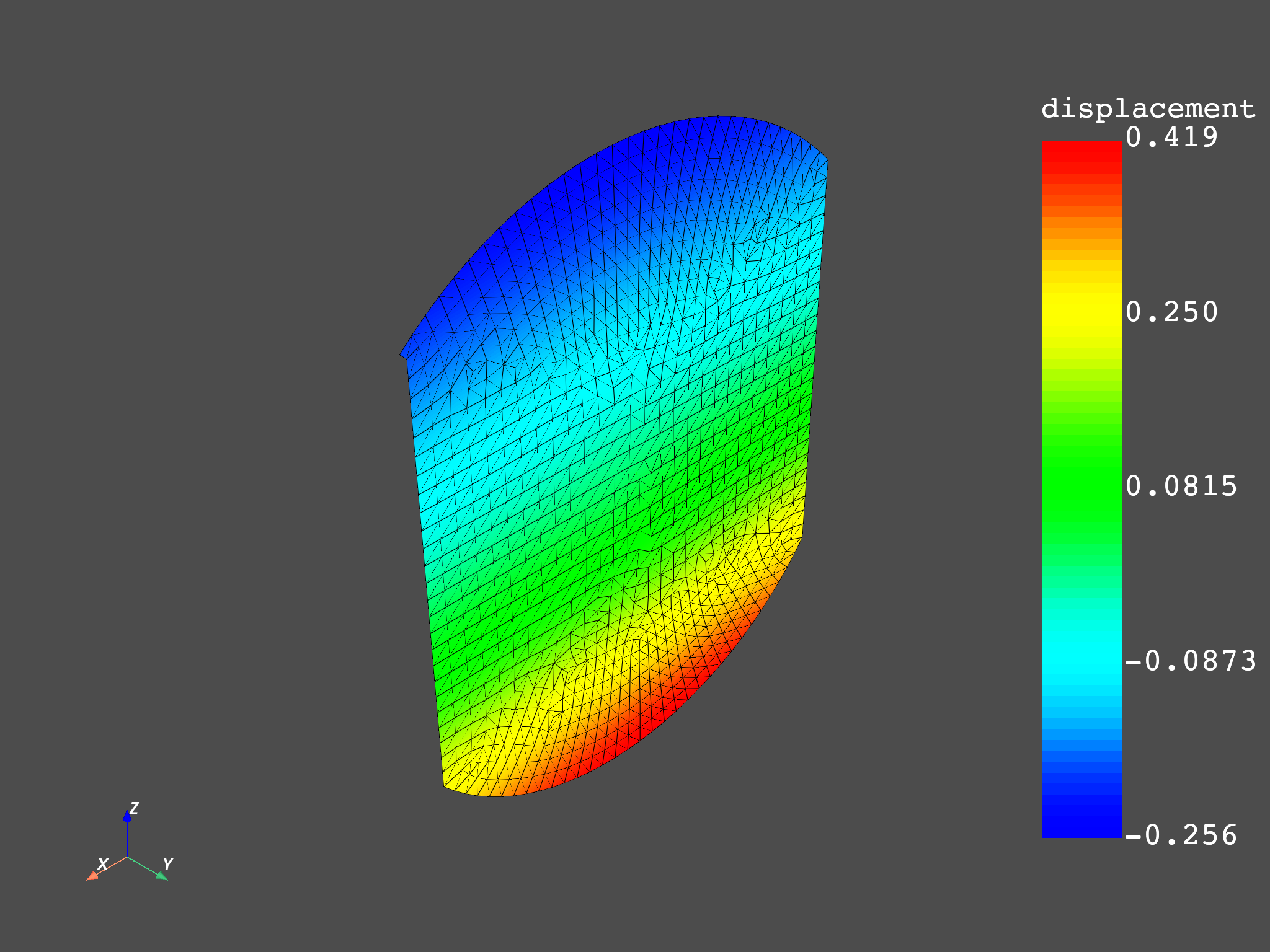Click the 'displacement' scalar bar title

(x=1148, y=109)
